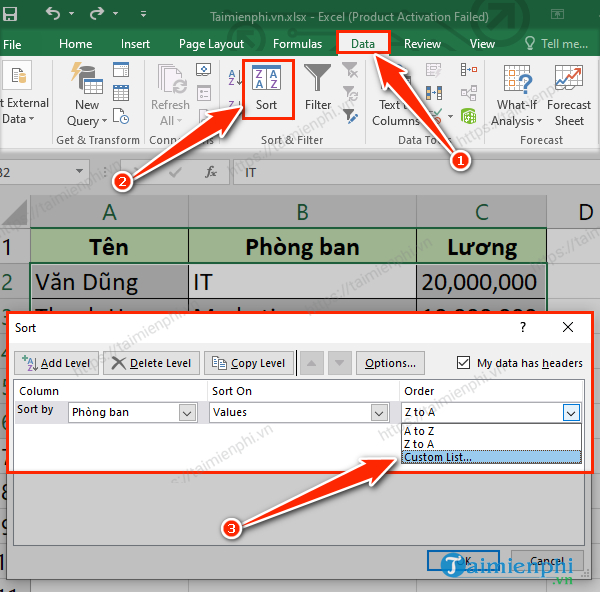This screenshot has width=600, height=592.
Task: Click the cell containing Văn Dũng
Action: pos(109,282)
